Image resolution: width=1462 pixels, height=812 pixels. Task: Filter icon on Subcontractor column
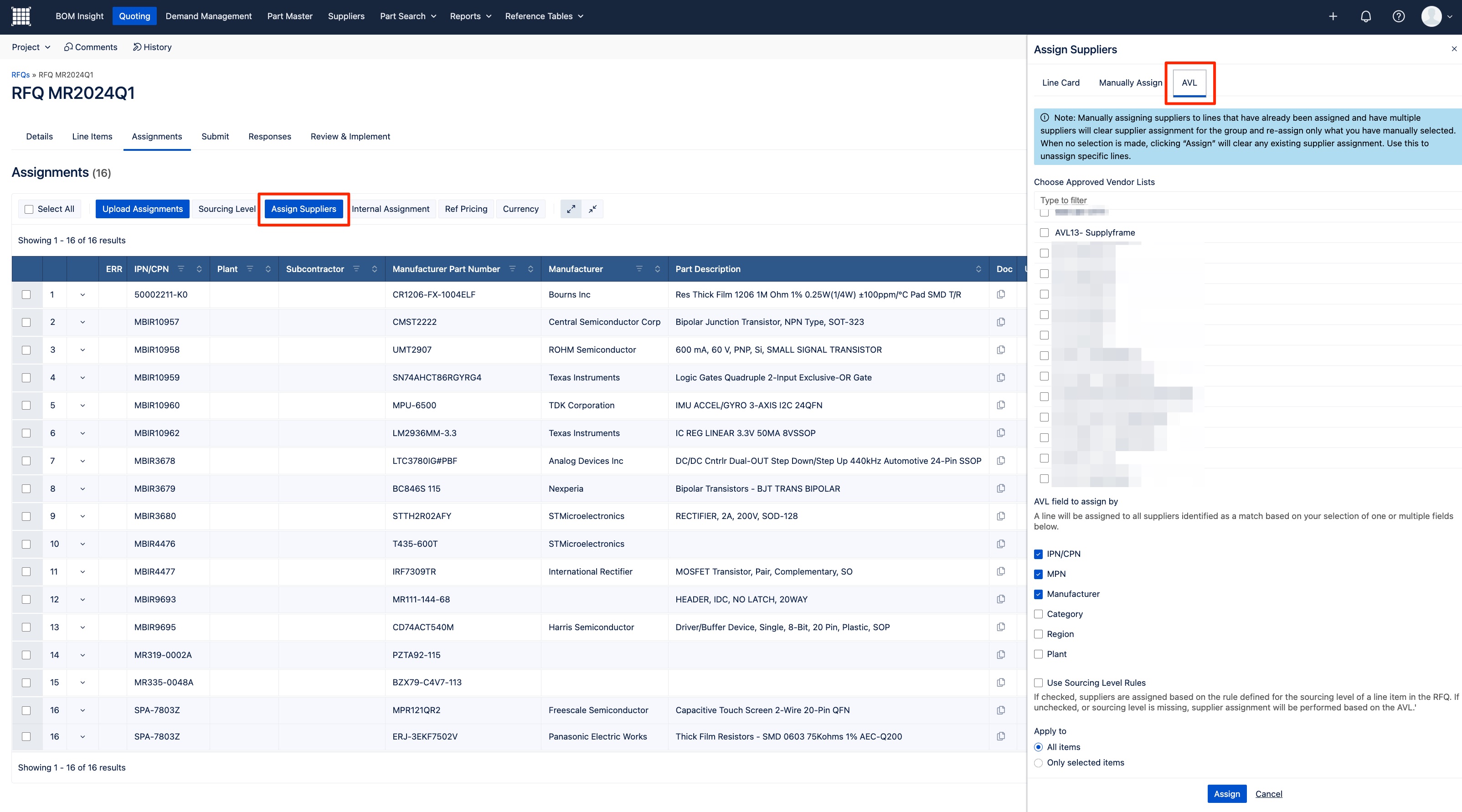tap(356, 269)
